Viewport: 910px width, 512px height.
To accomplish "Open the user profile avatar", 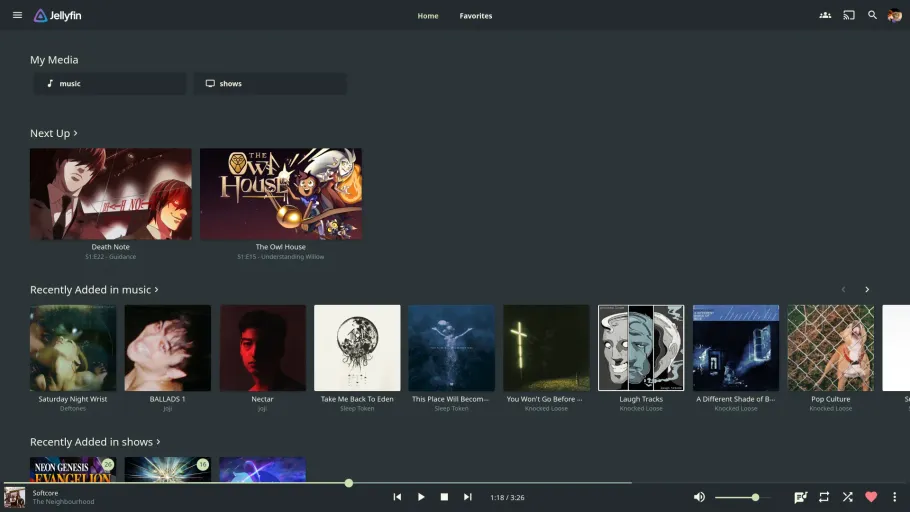I will click(x=894, y=16).
